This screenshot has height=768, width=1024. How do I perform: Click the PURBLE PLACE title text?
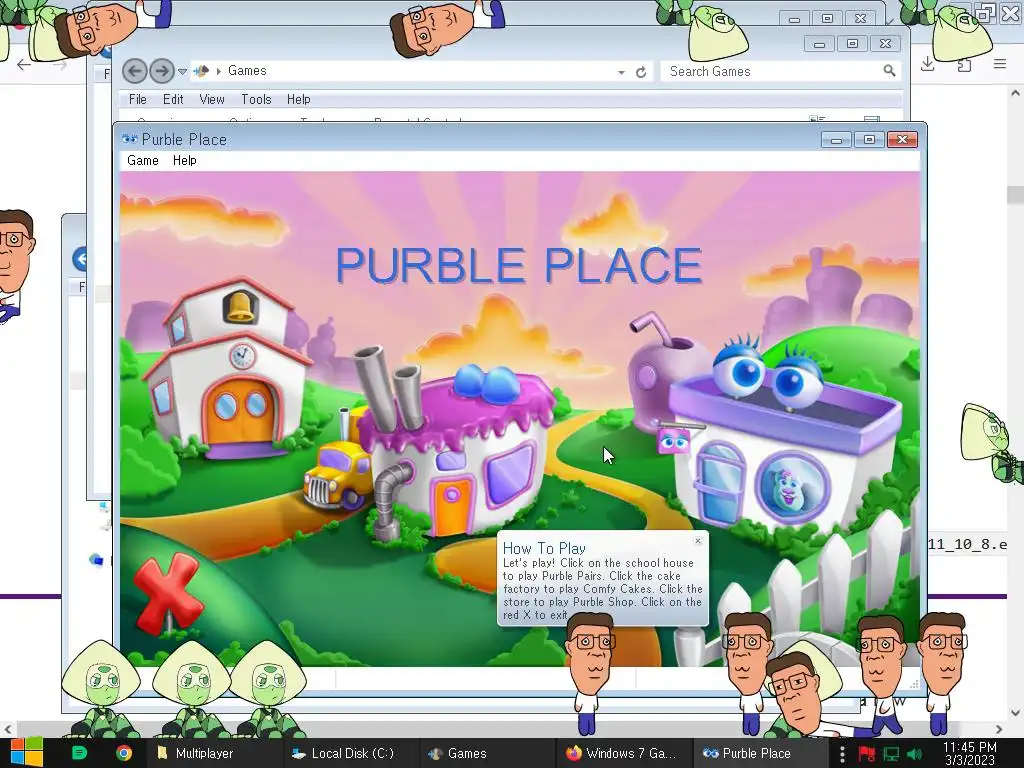519,264
